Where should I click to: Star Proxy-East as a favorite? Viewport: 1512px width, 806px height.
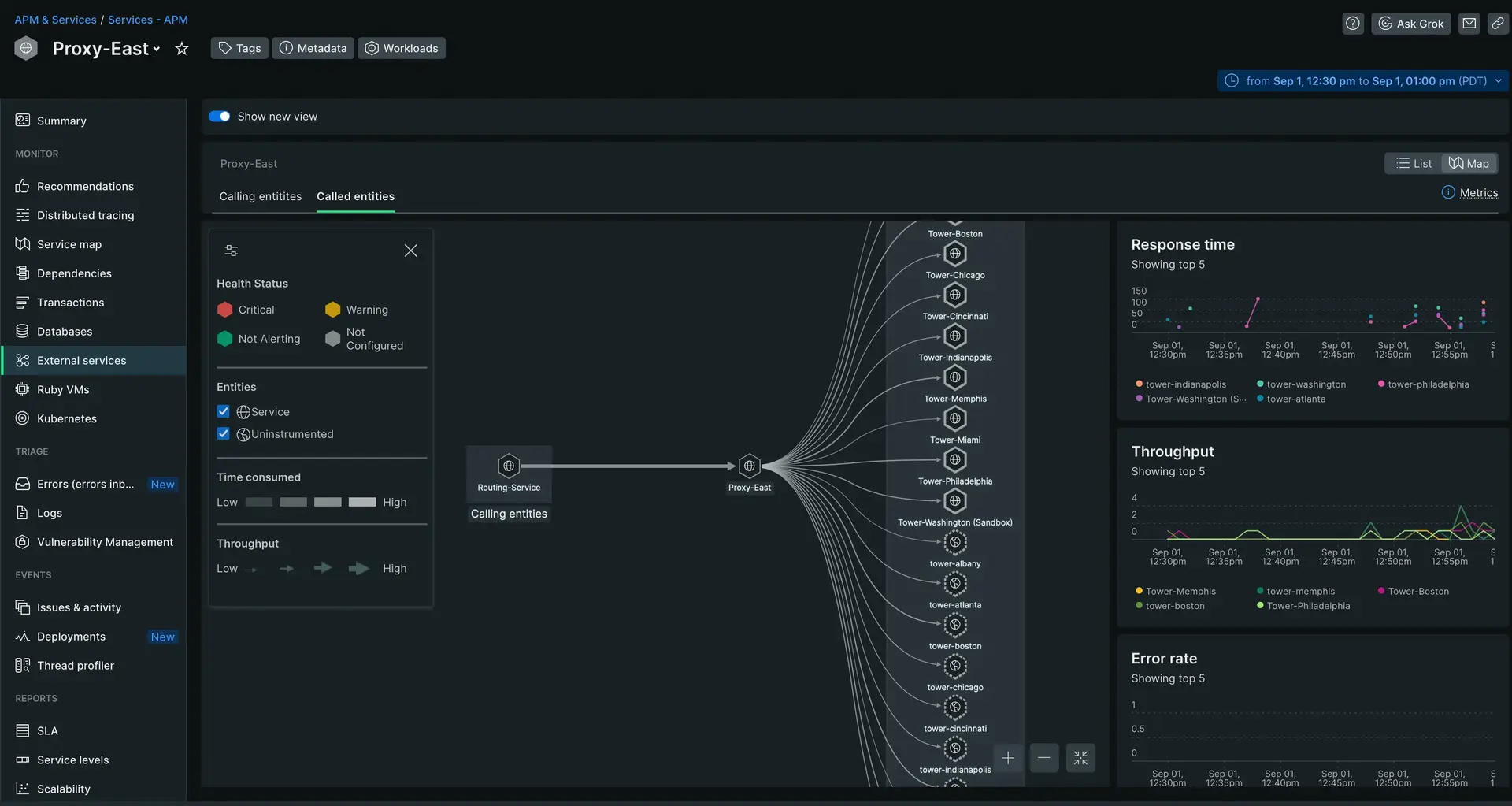[x=182, y=49]
